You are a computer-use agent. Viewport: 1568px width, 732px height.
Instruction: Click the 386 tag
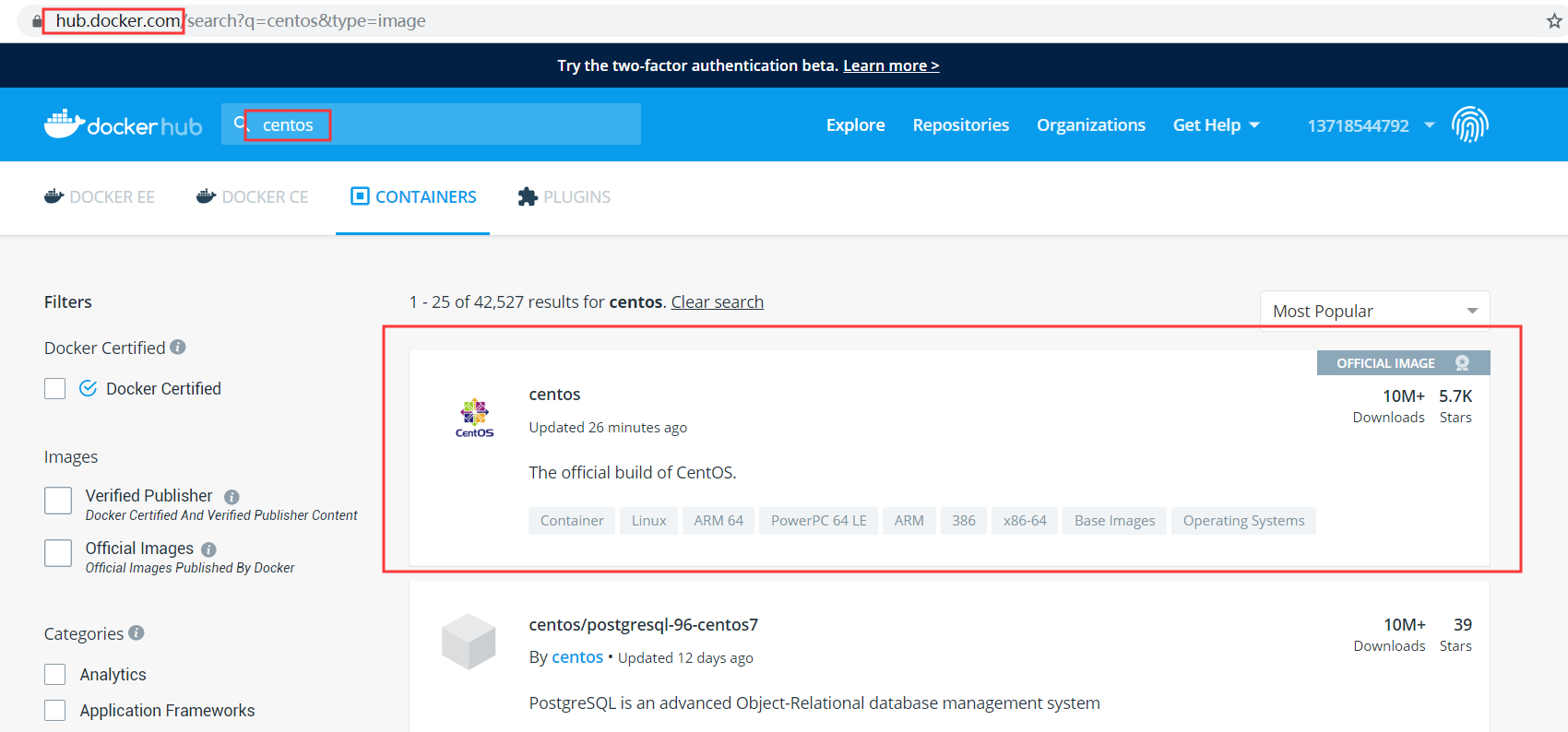point(964,521)
